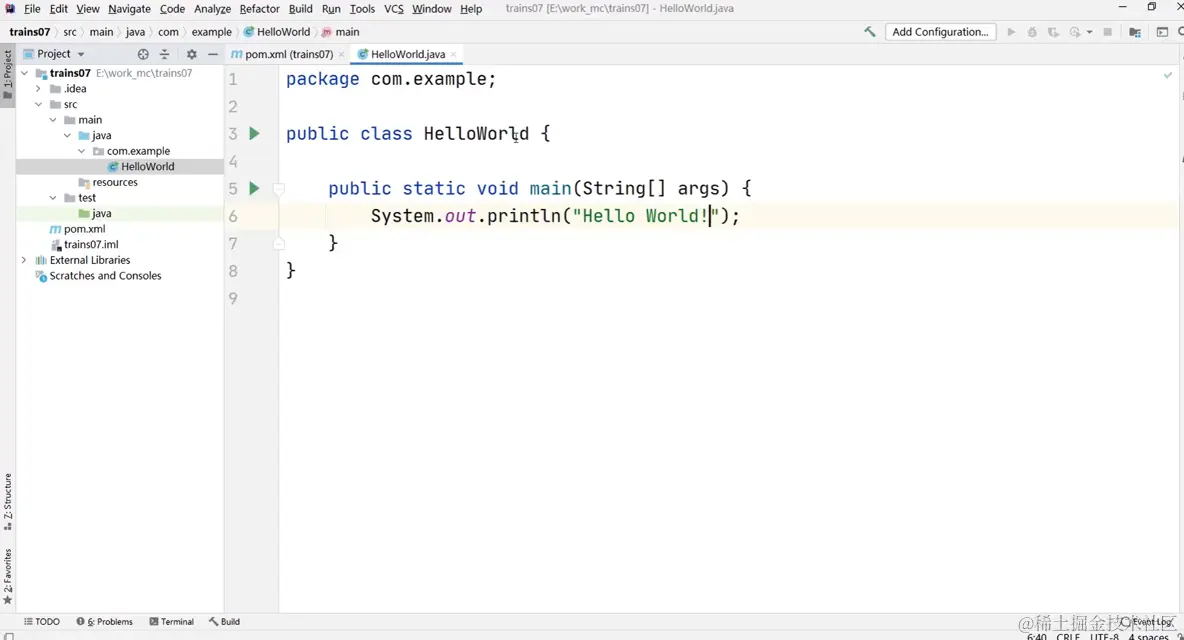Click HelloWorld in the breadcrumb bar

coord(277,32)
